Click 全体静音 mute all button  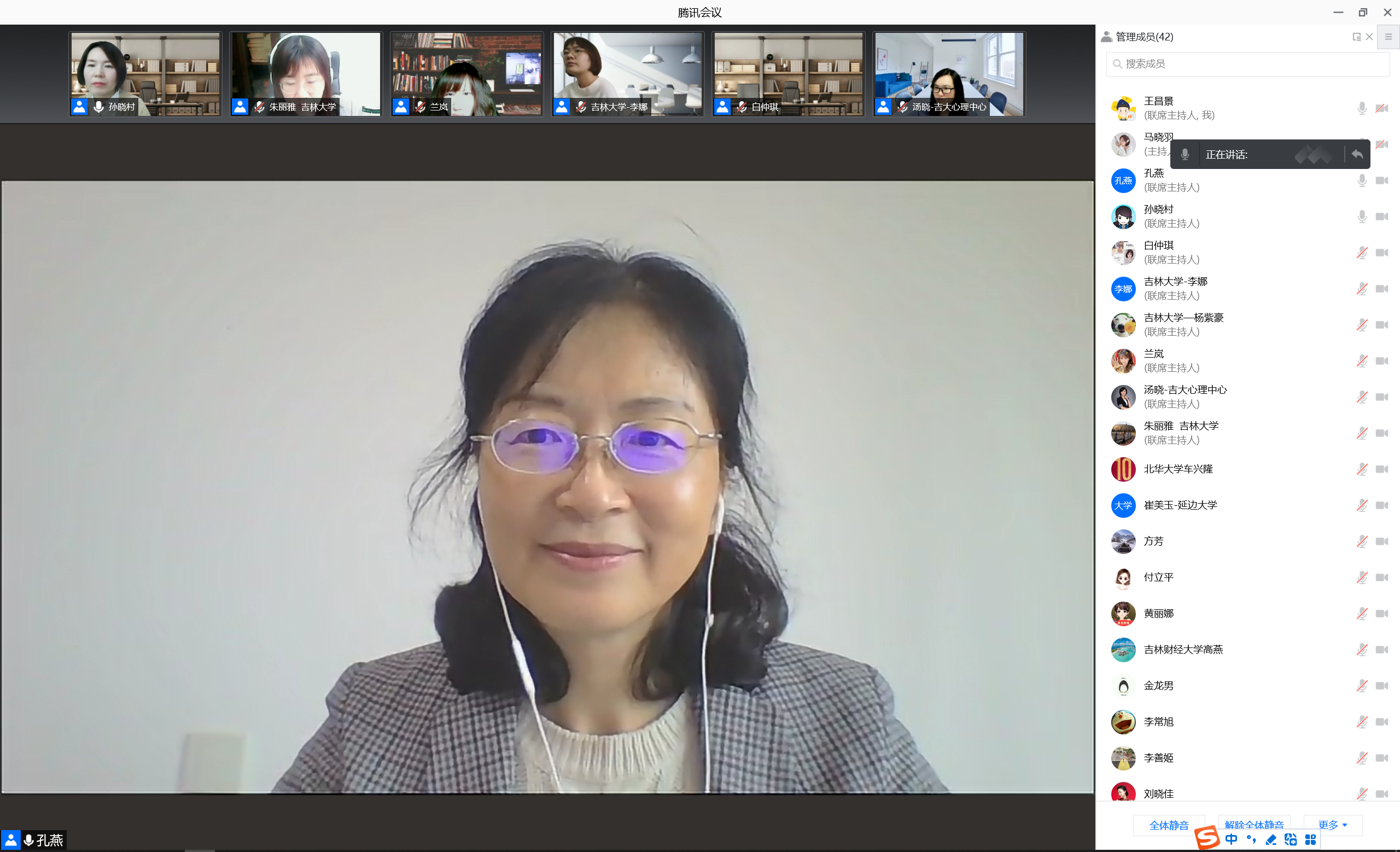(x=1168, y=825)
